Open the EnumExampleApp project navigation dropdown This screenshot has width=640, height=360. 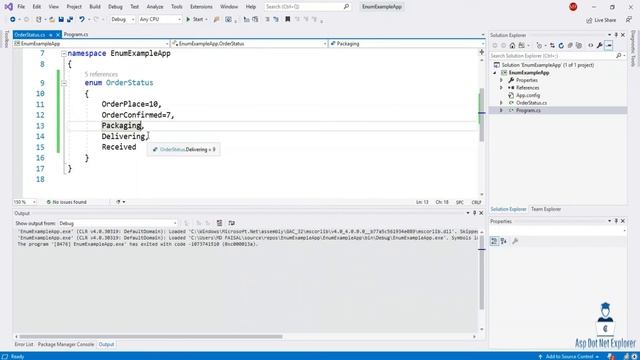(91, 44)
